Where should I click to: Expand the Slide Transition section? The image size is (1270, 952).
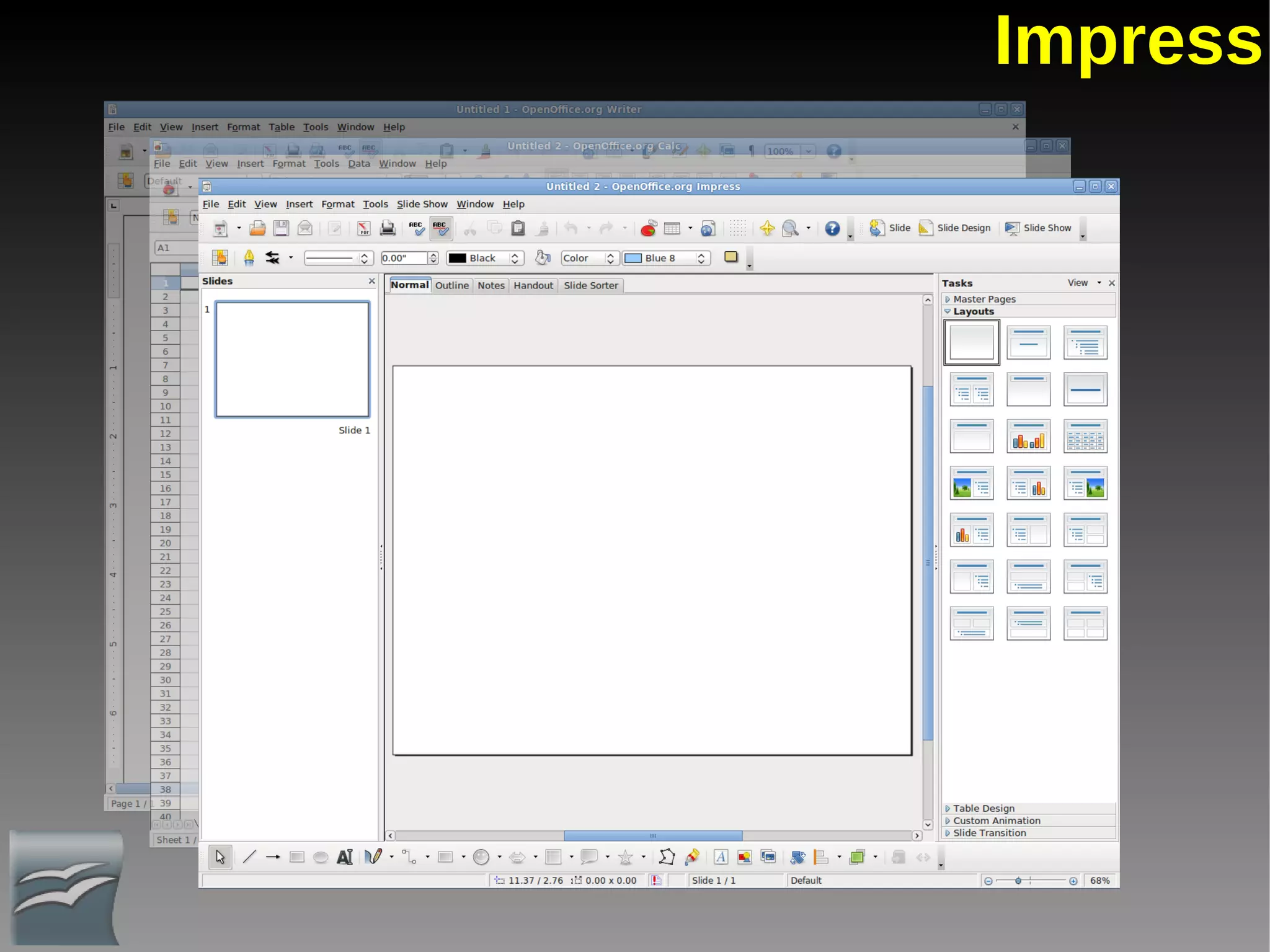coord(988,833)
